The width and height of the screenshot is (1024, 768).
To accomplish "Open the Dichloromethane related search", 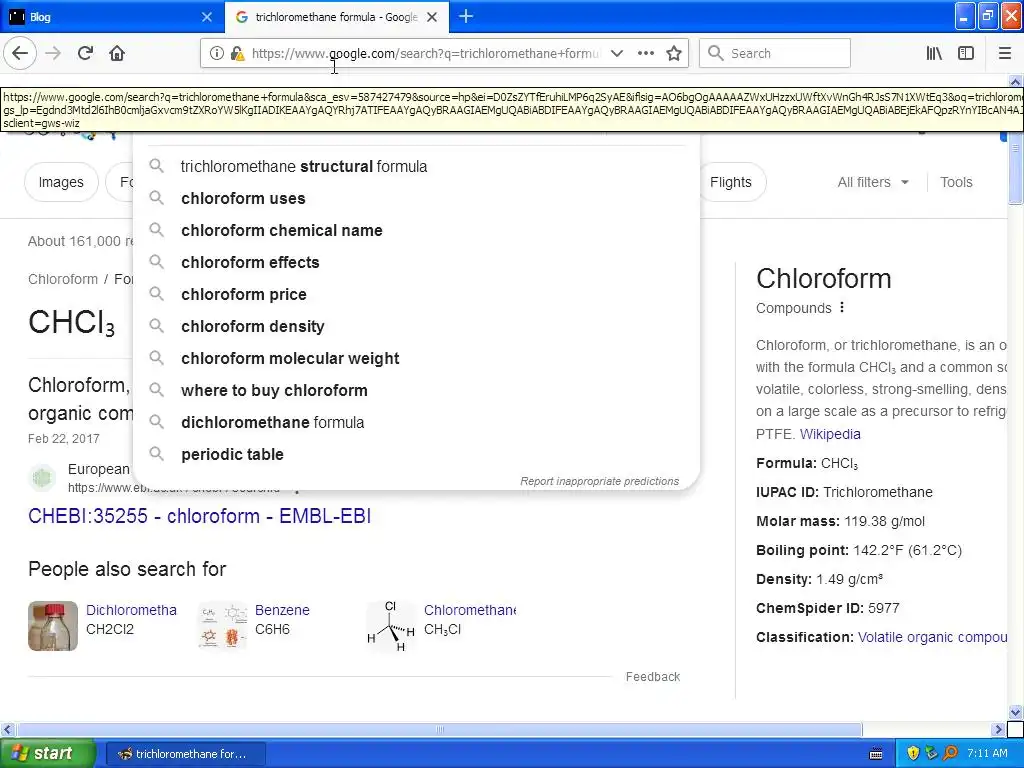I will coord(131,610).
